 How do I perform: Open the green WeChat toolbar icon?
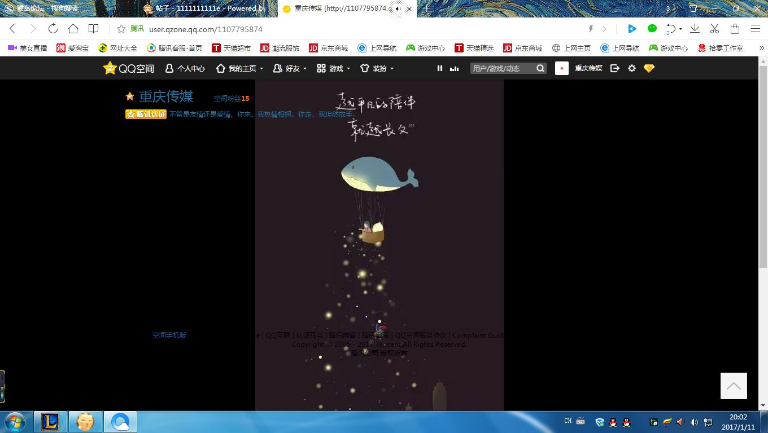(x=652, y=29)
